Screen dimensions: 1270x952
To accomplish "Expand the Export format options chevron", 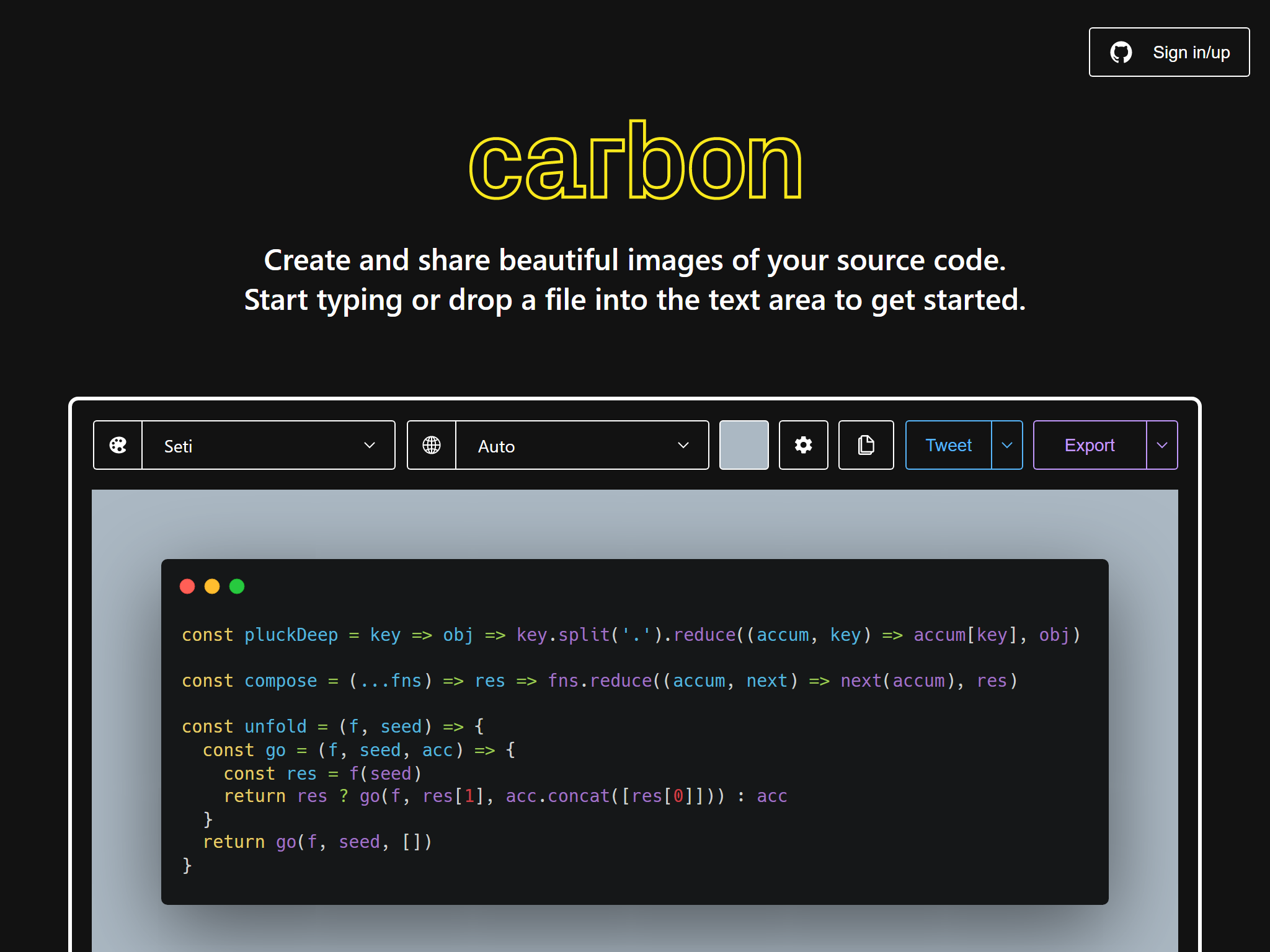I will [1162, 445].
